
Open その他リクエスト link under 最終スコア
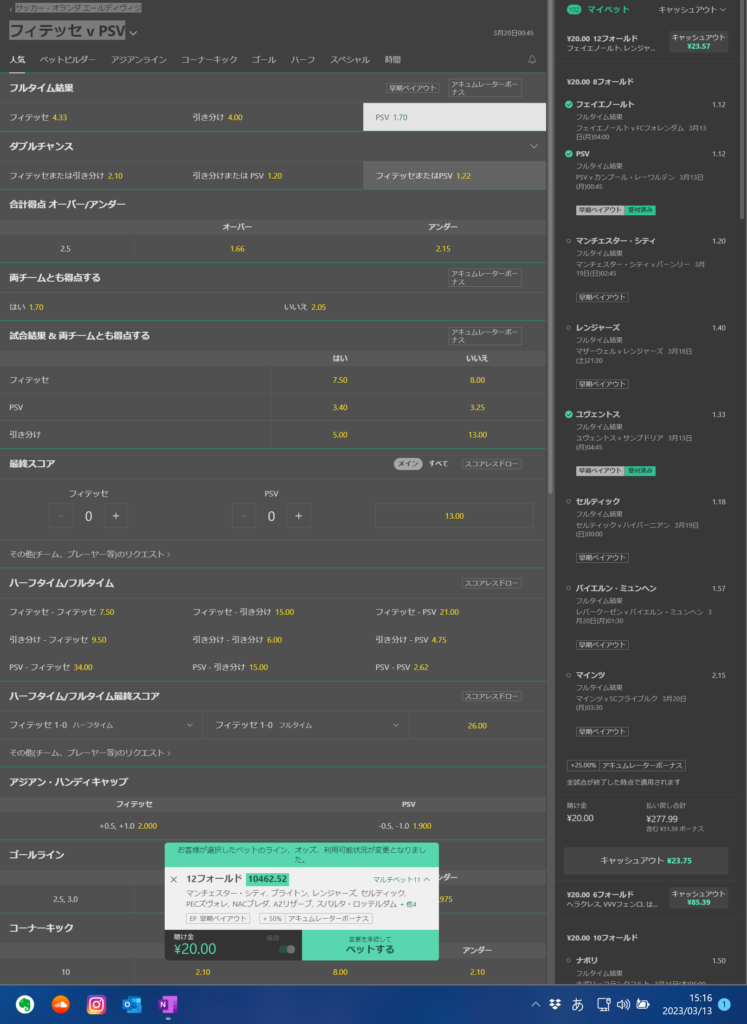pos(90,554)
